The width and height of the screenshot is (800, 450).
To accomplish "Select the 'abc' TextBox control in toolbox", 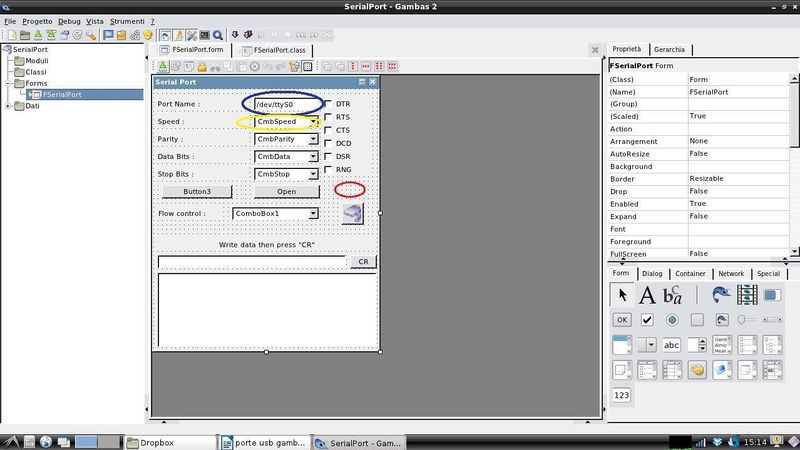I will pos(671,345).
